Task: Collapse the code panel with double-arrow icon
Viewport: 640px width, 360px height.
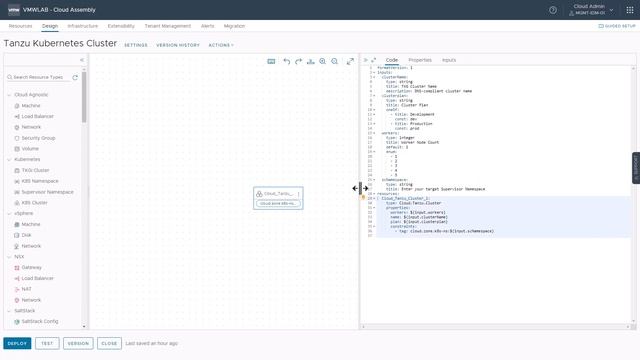Action: click(366, 60)
